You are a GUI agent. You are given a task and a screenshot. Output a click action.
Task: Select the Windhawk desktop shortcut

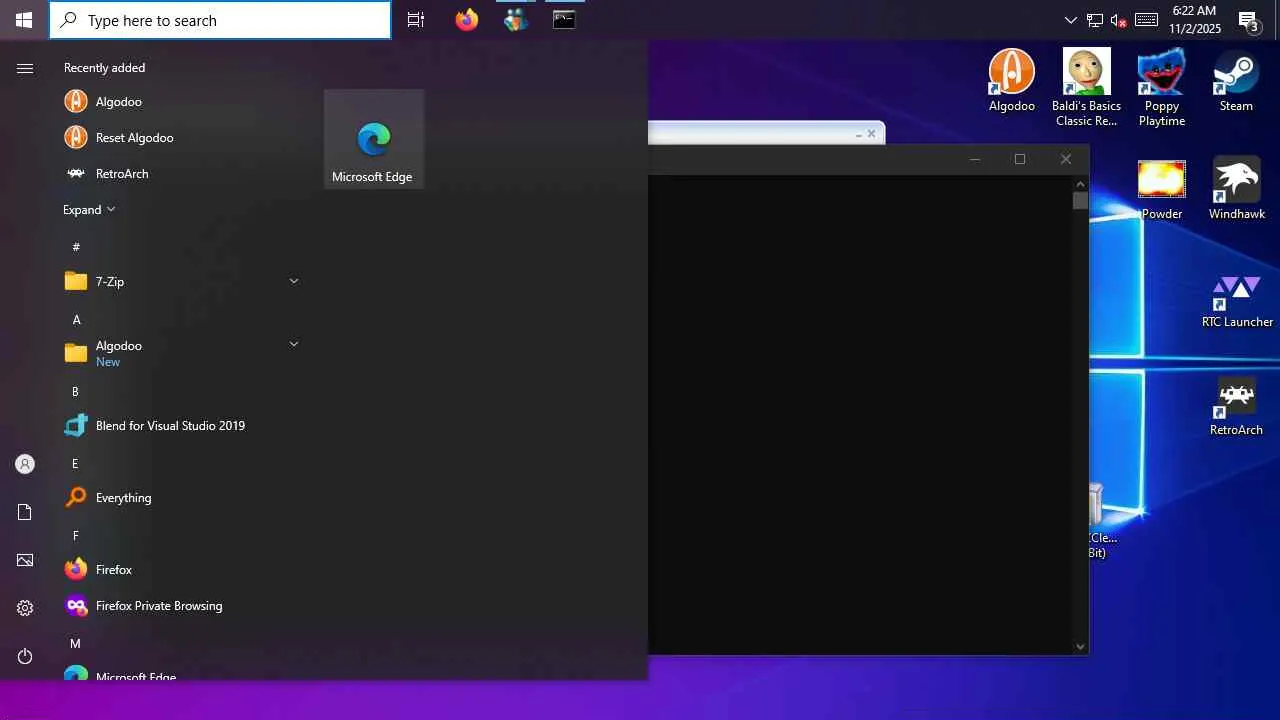click(1236, 190)
